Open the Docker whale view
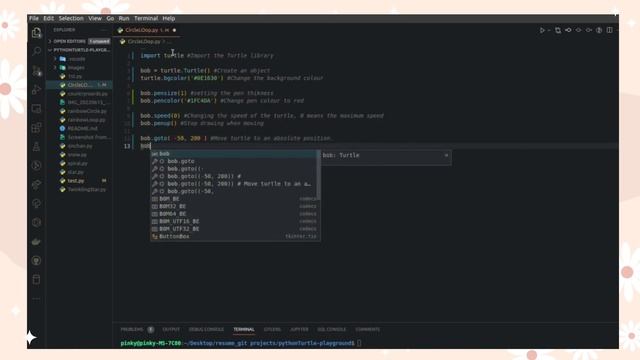 coord(36,242)
